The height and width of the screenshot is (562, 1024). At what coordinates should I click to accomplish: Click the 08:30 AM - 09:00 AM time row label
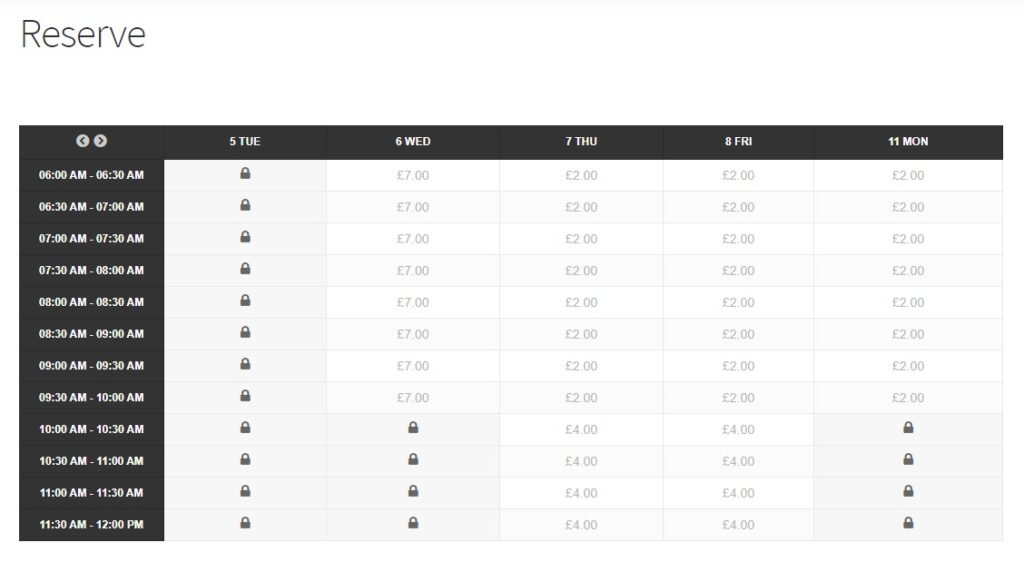click(x=91, y=334)
